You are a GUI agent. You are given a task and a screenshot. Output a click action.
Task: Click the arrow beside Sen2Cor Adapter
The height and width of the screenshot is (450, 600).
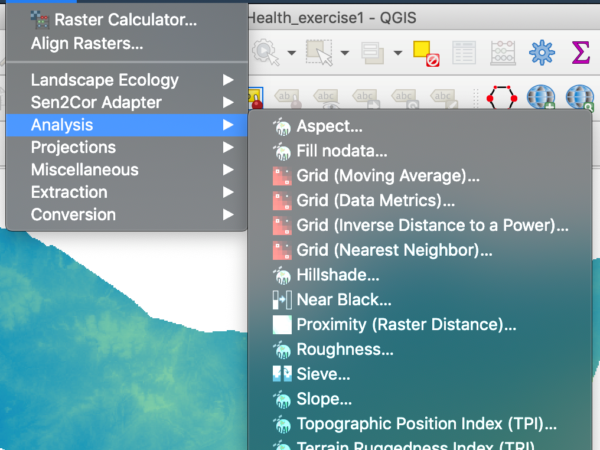pos(228,103)
